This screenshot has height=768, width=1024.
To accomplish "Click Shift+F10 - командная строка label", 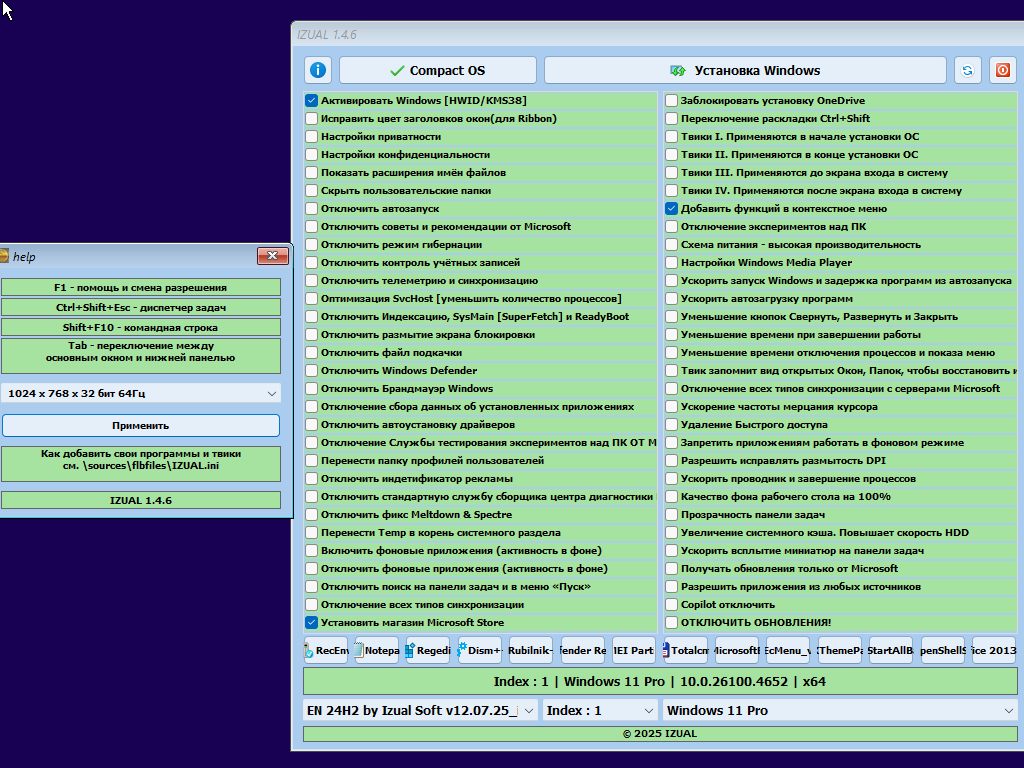I will click(x=140, y=327).
